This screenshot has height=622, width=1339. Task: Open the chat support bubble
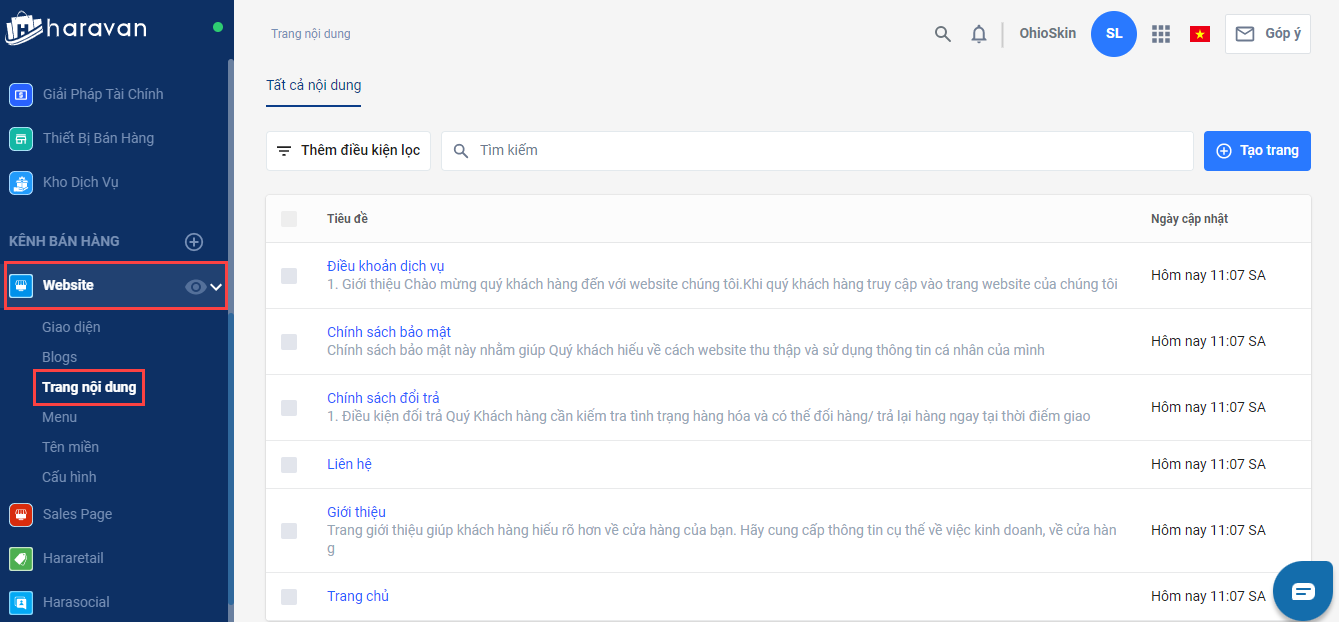coord(1303,591)
